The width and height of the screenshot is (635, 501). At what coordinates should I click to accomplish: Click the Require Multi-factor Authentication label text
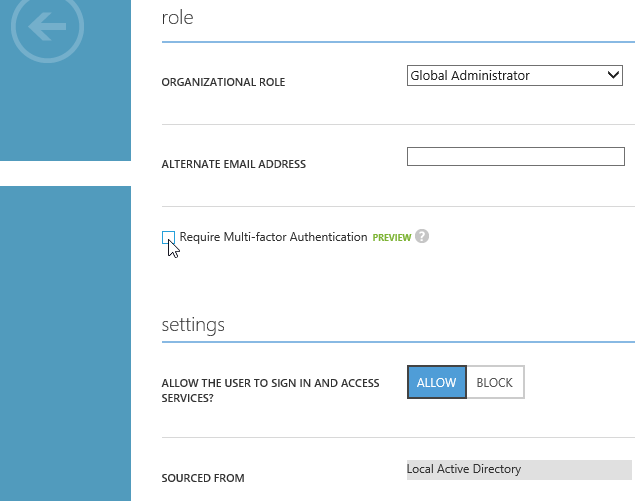coord(273,237)
